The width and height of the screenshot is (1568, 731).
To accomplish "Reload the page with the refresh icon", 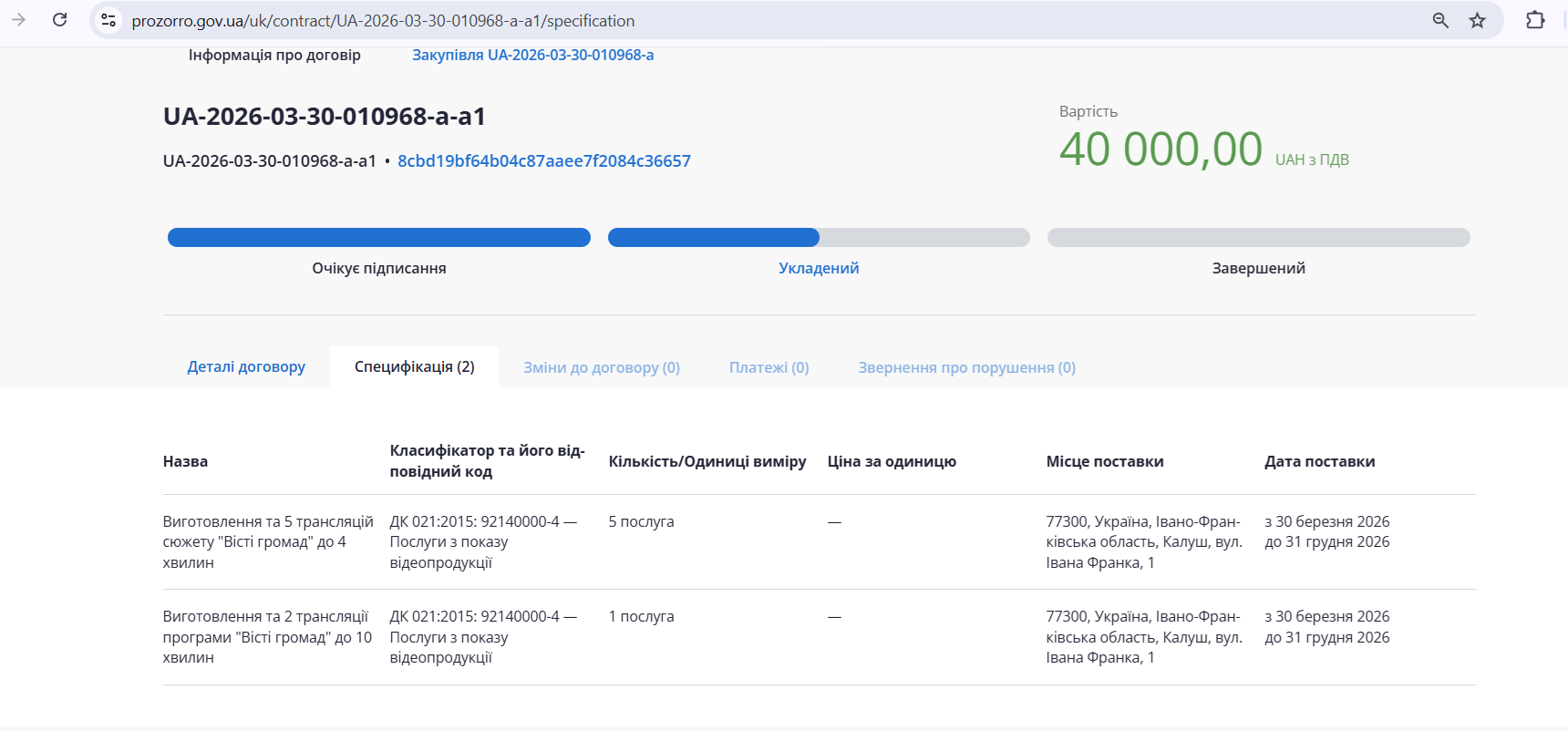I will [x=60, y=20].
